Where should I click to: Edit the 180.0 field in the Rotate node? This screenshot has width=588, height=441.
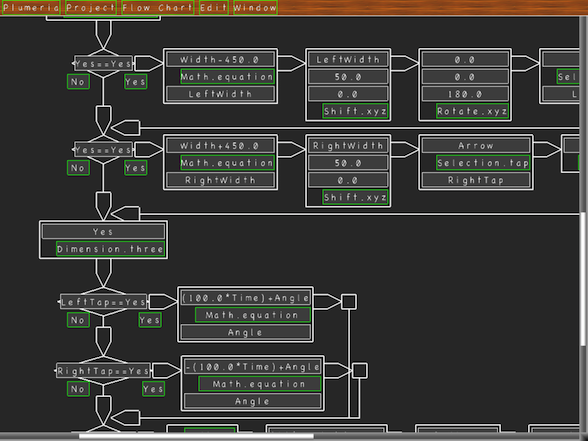click(465, 94)
